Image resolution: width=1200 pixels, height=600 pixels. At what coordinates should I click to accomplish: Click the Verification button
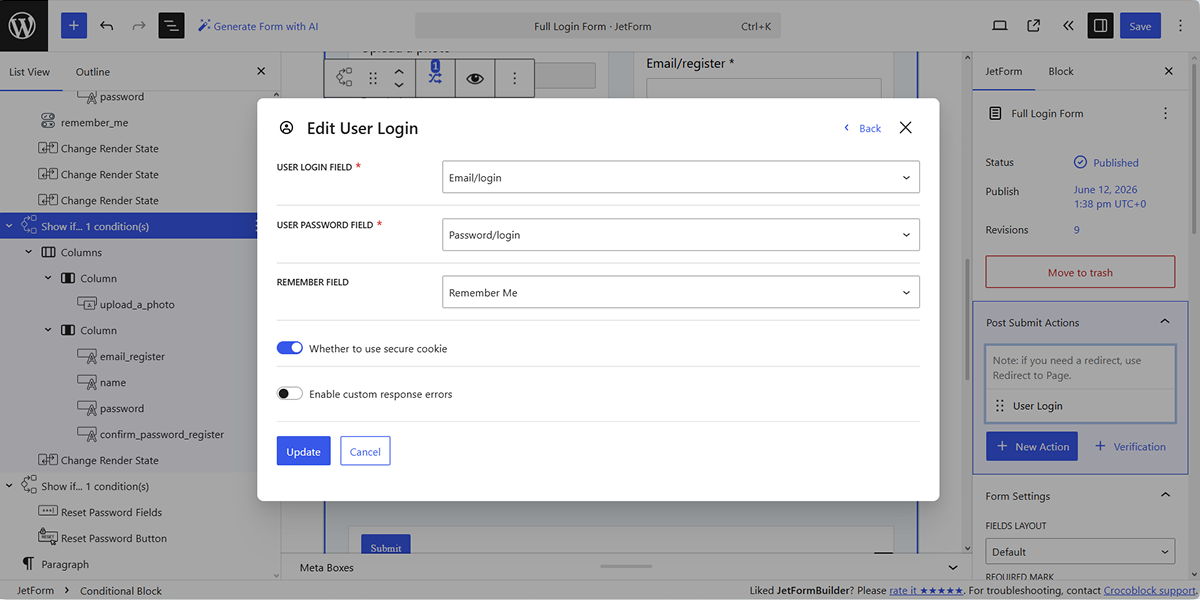(x=1131, y=446)
